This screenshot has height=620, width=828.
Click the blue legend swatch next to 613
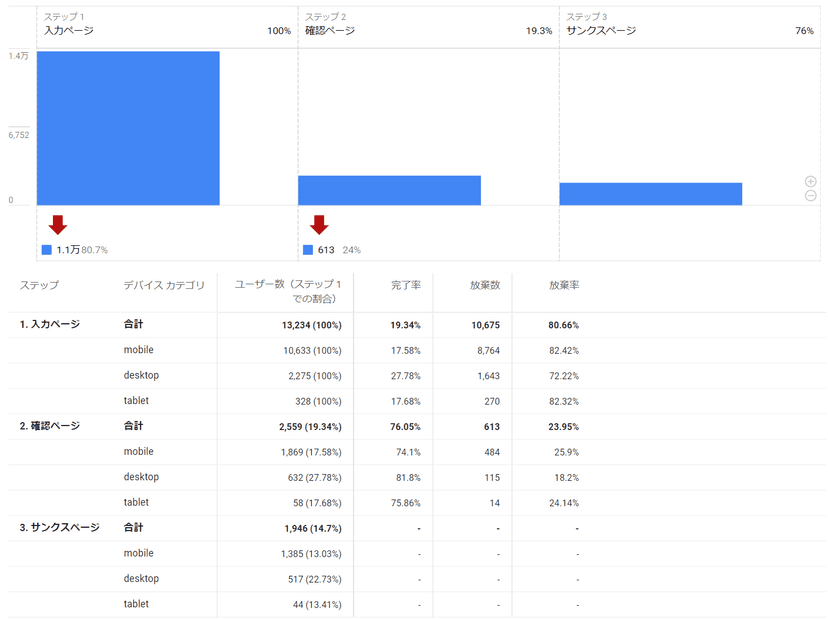click(308, 250)
